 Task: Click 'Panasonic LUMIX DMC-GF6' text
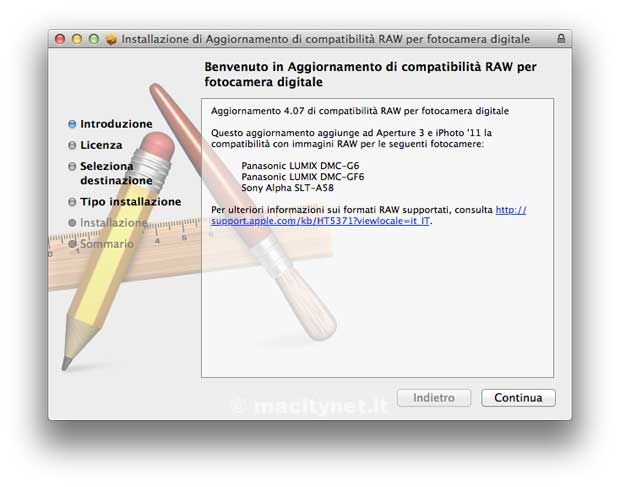coord(302,177)
